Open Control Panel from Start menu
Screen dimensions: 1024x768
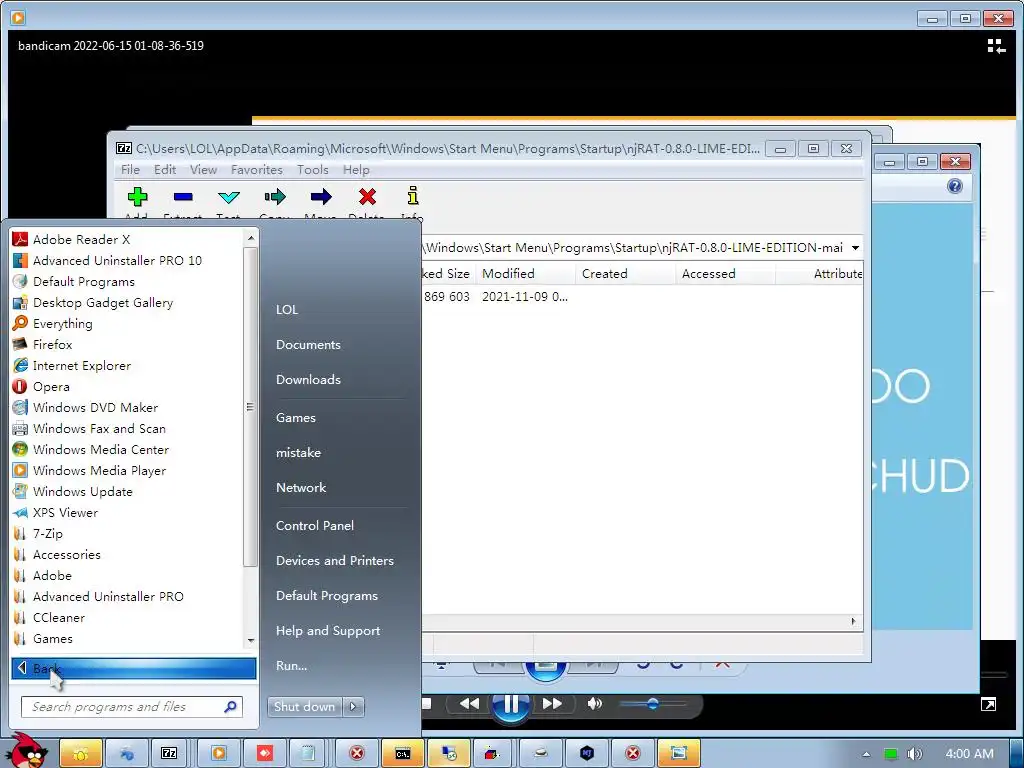tap(315, 526)
